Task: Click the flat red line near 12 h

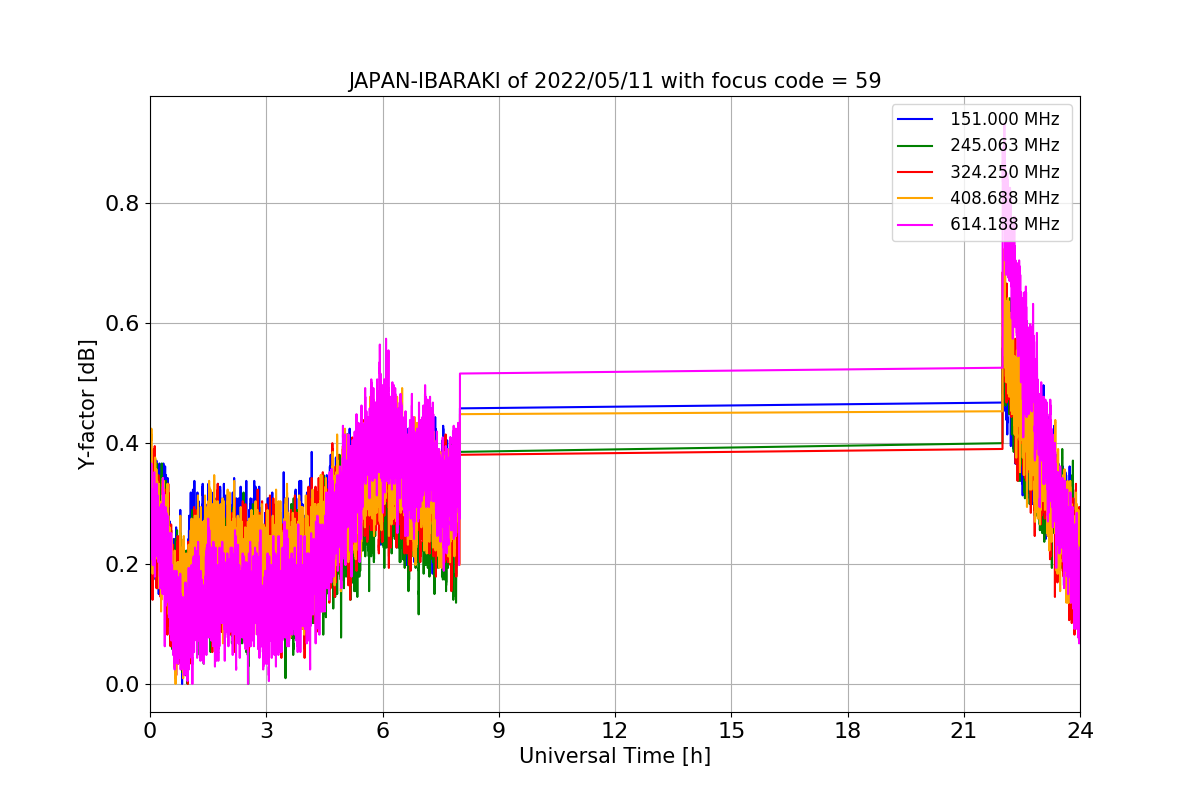Action: [x=615, y=452]
